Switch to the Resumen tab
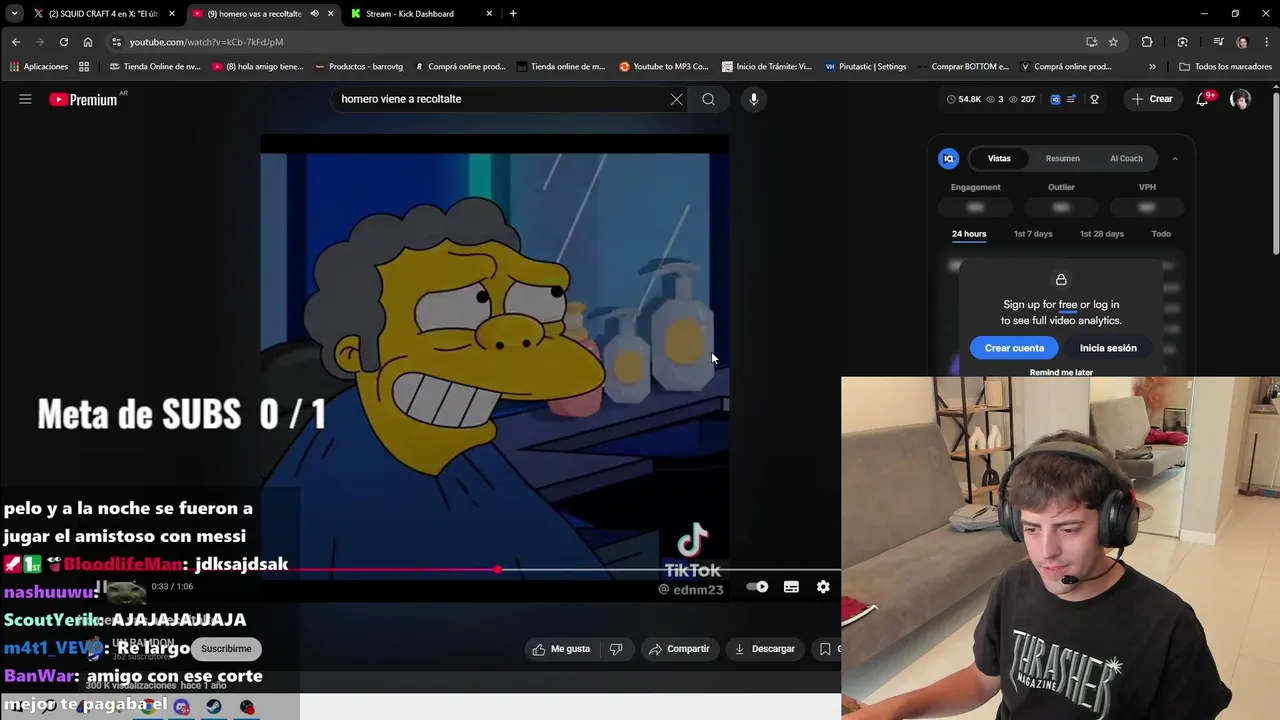This screenshot has width=1280, height=720. [1062, 158]
